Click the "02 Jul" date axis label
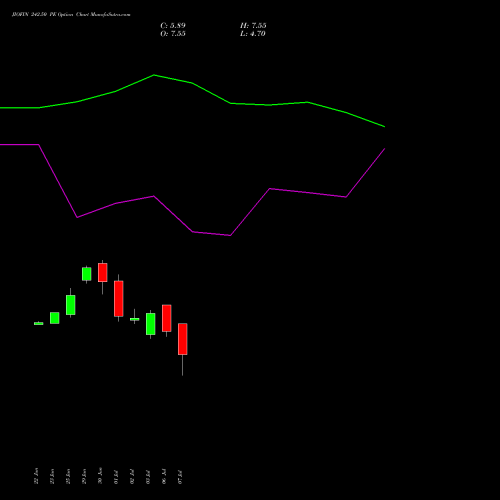Image resolution: width=500 pixels, height=500 pixels. (132, 477)
